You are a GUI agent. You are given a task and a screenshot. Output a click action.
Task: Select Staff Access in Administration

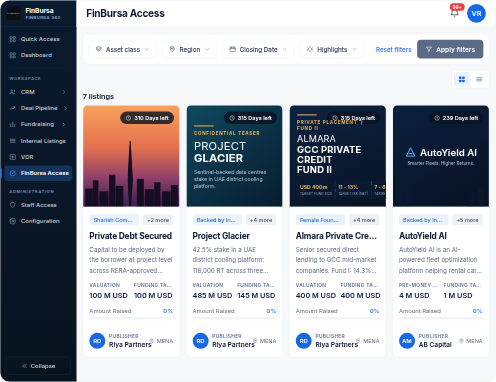tap(38, 205)
